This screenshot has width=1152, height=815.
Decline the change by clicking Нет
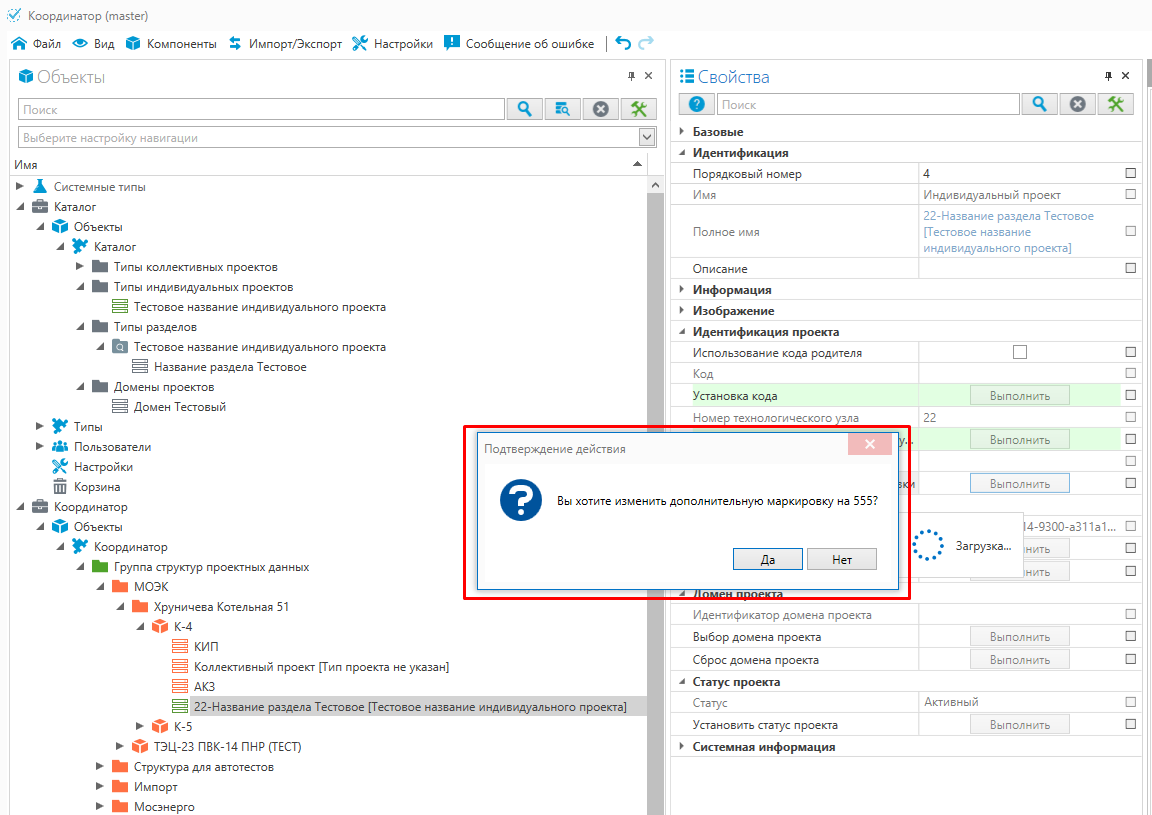coord(841,559)
